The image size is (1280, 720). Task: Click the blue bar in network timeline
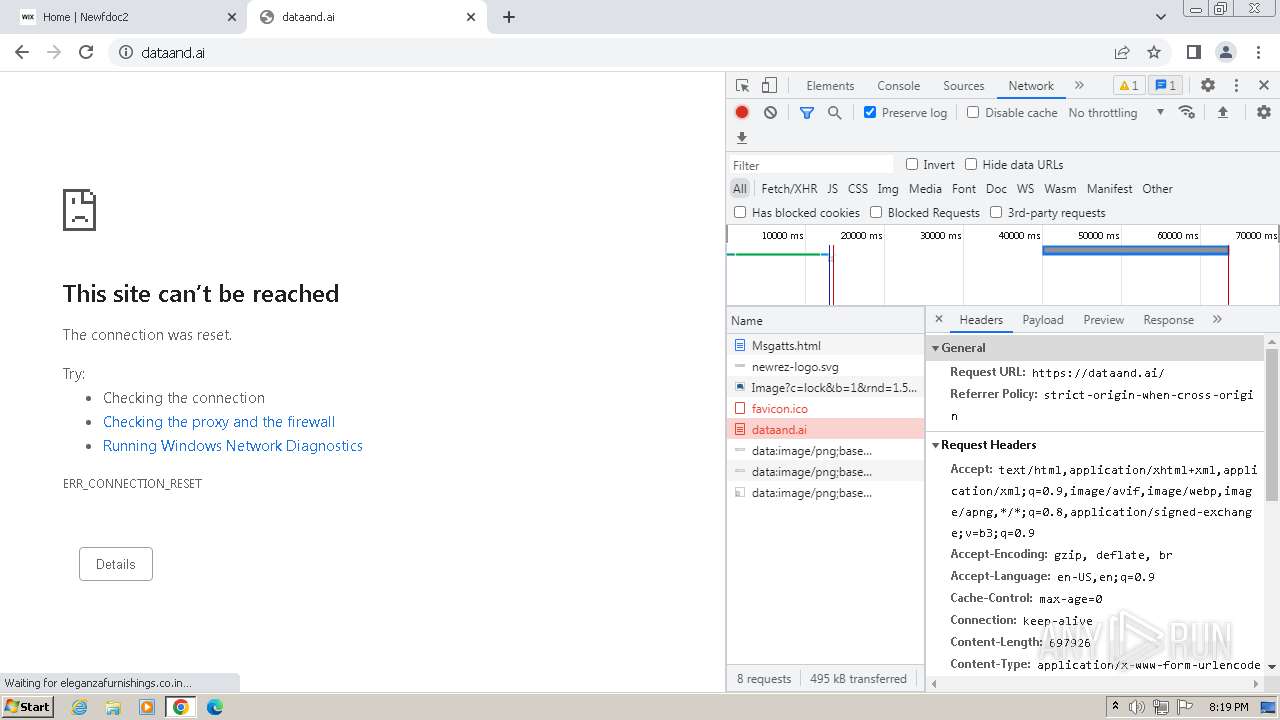1135,251
